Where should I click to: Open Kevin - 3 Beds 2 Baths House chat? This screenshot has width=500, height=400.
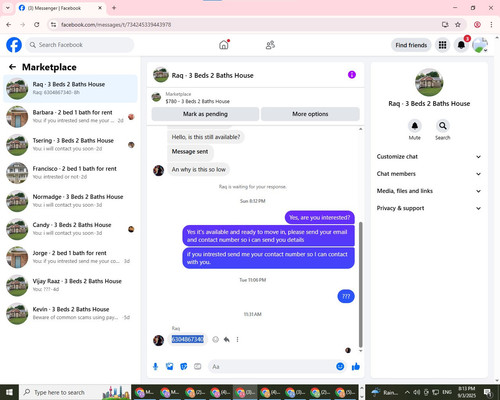pyautogui.click(x=70, y=313)
